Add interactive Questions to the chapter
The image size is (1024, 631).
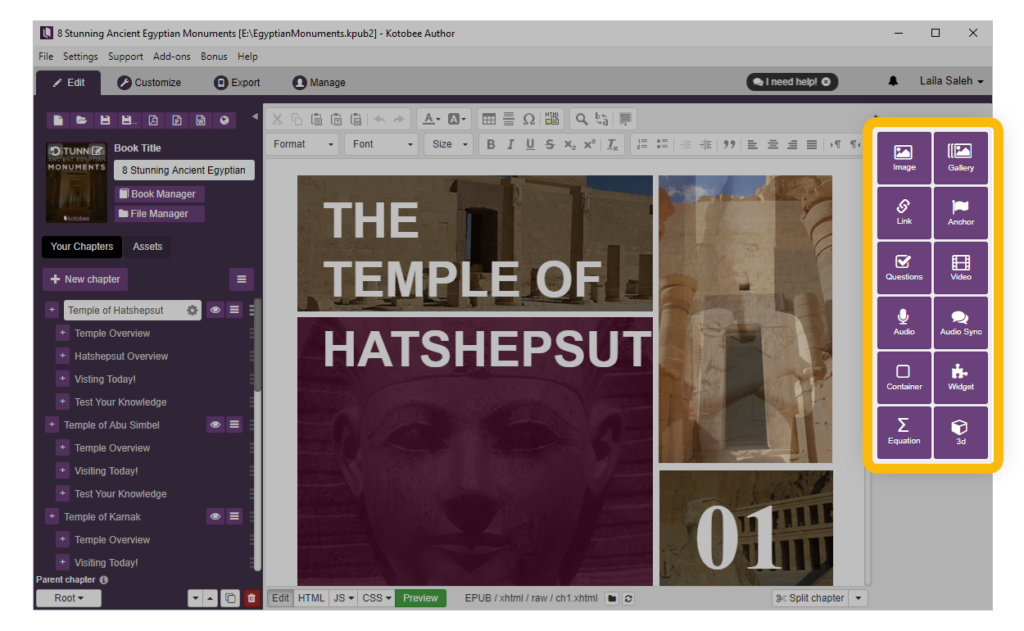pos(903,267)
